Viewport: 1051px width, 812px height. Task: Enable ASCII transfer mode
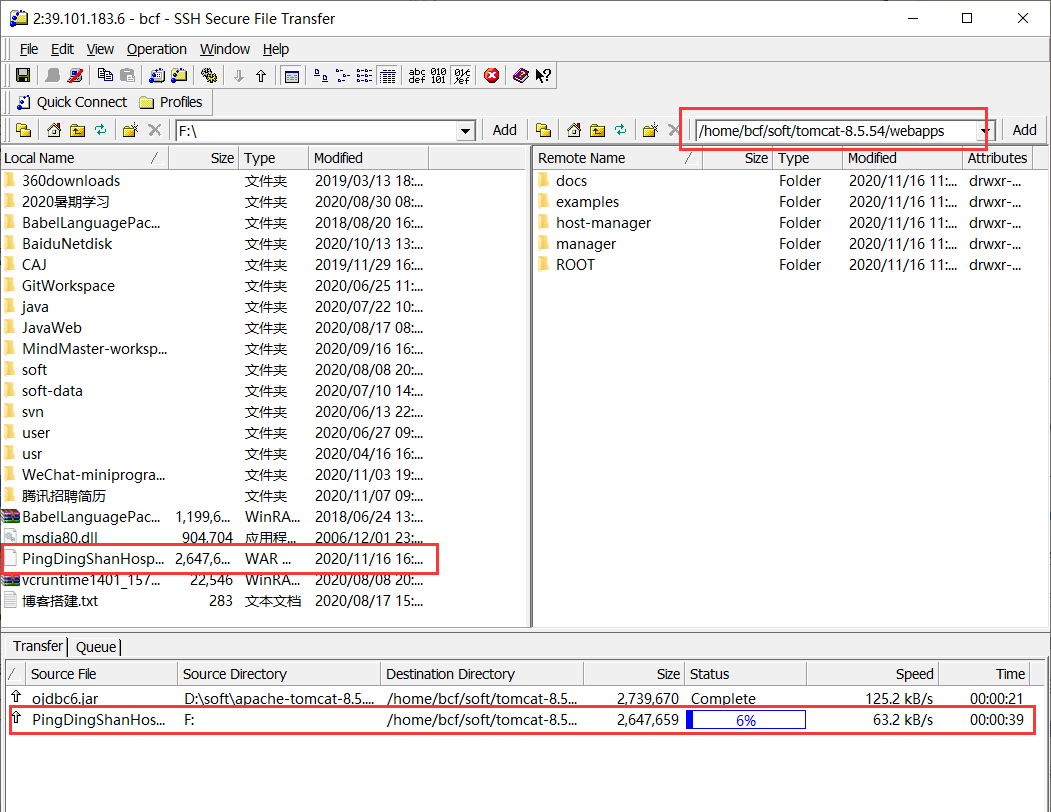pyautogui.click(x=417, y=75)
